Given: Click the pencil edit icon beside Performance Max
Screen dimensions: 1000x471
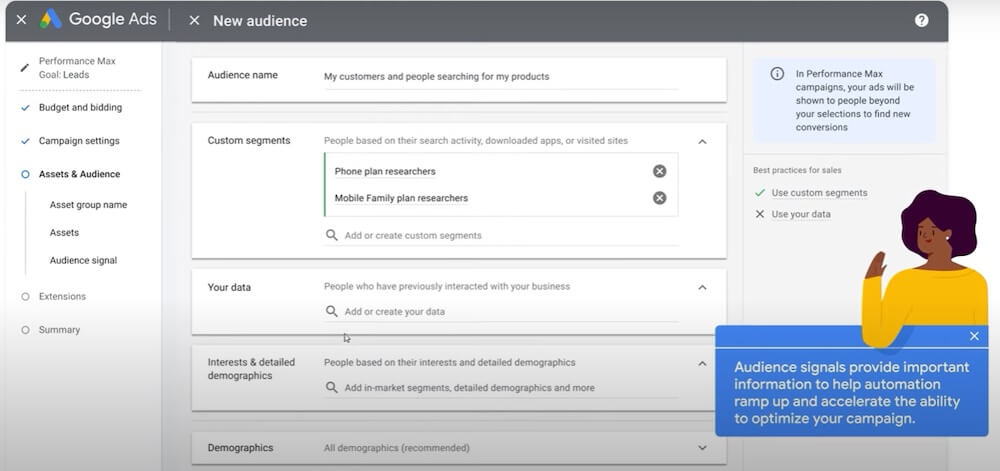Looking at the screenshot, I should point(24,68).
